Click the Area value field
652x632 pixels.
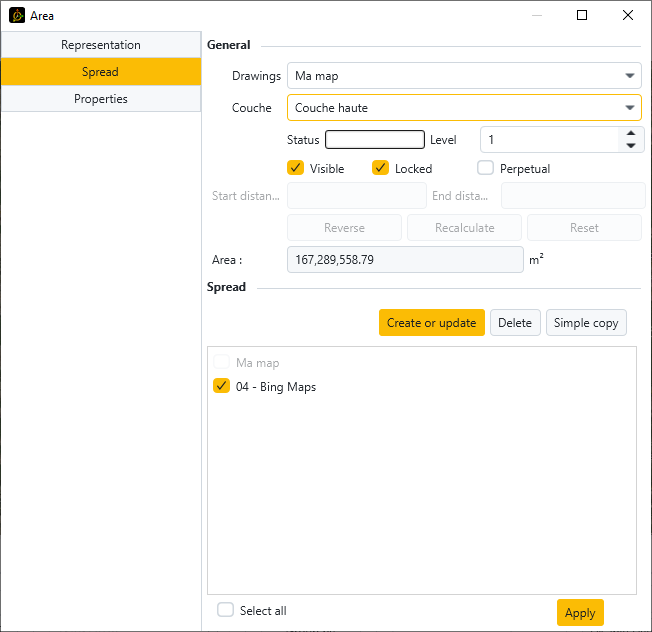coord(405,260)
